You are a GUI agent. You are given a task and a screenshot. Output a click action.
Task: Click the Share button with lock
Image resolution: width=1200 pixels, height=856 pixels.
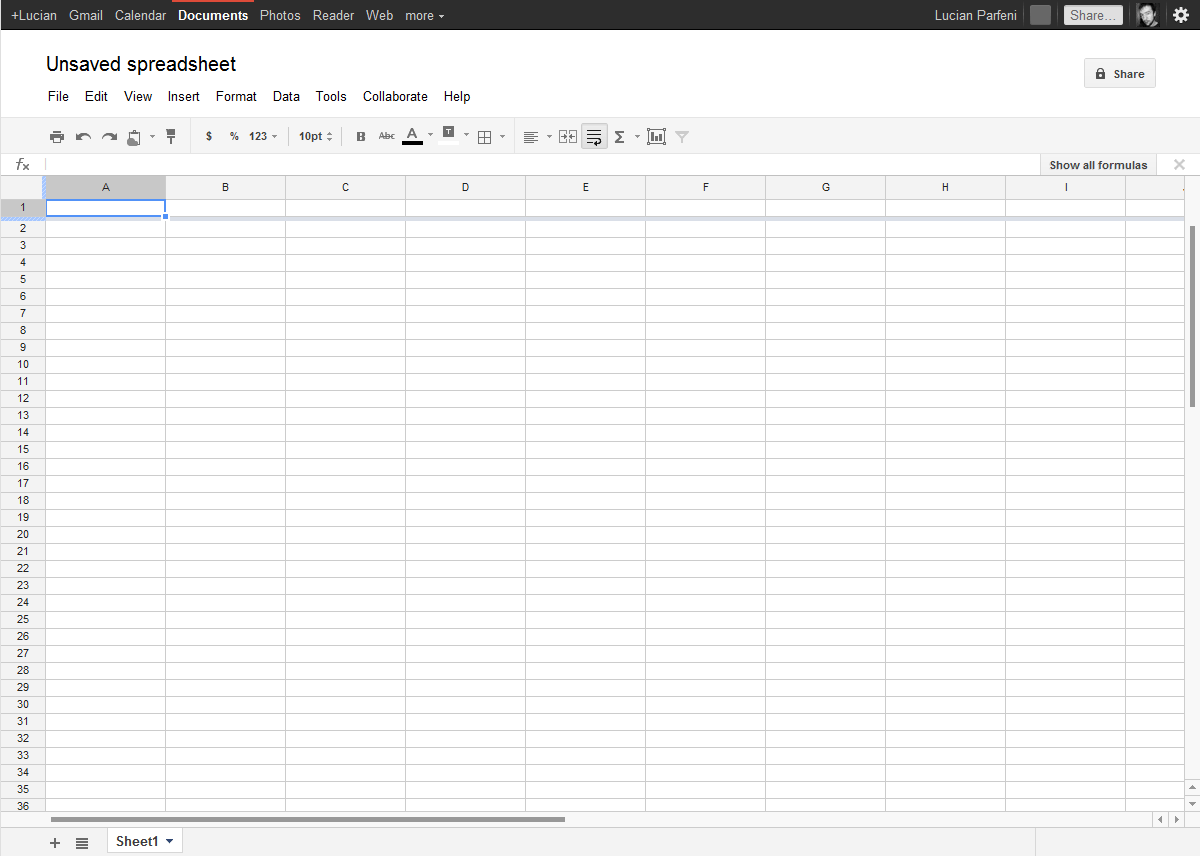point(1119,74)
